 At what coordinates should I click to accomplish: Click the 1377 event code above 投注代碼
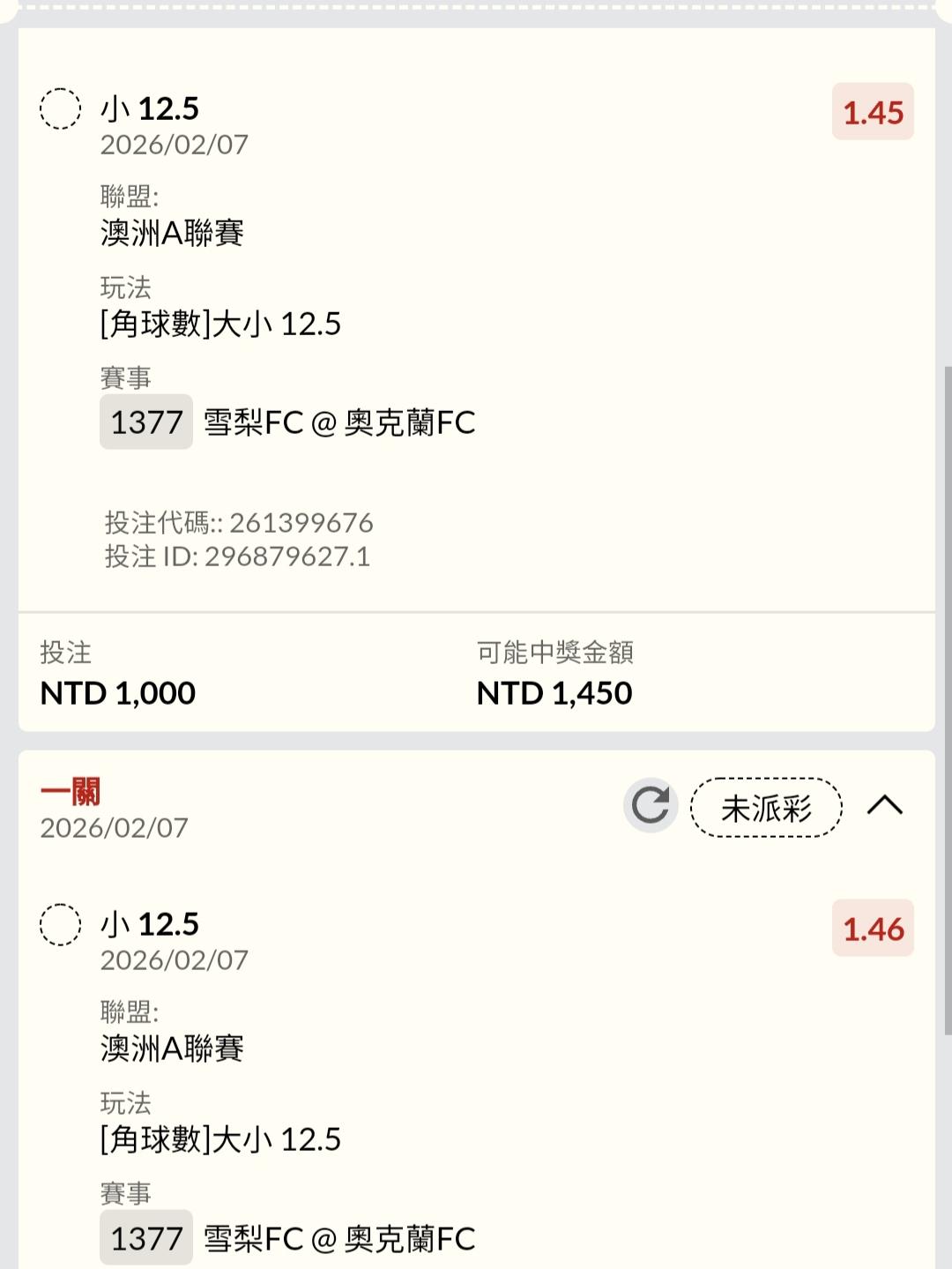[x=146, y=422]
